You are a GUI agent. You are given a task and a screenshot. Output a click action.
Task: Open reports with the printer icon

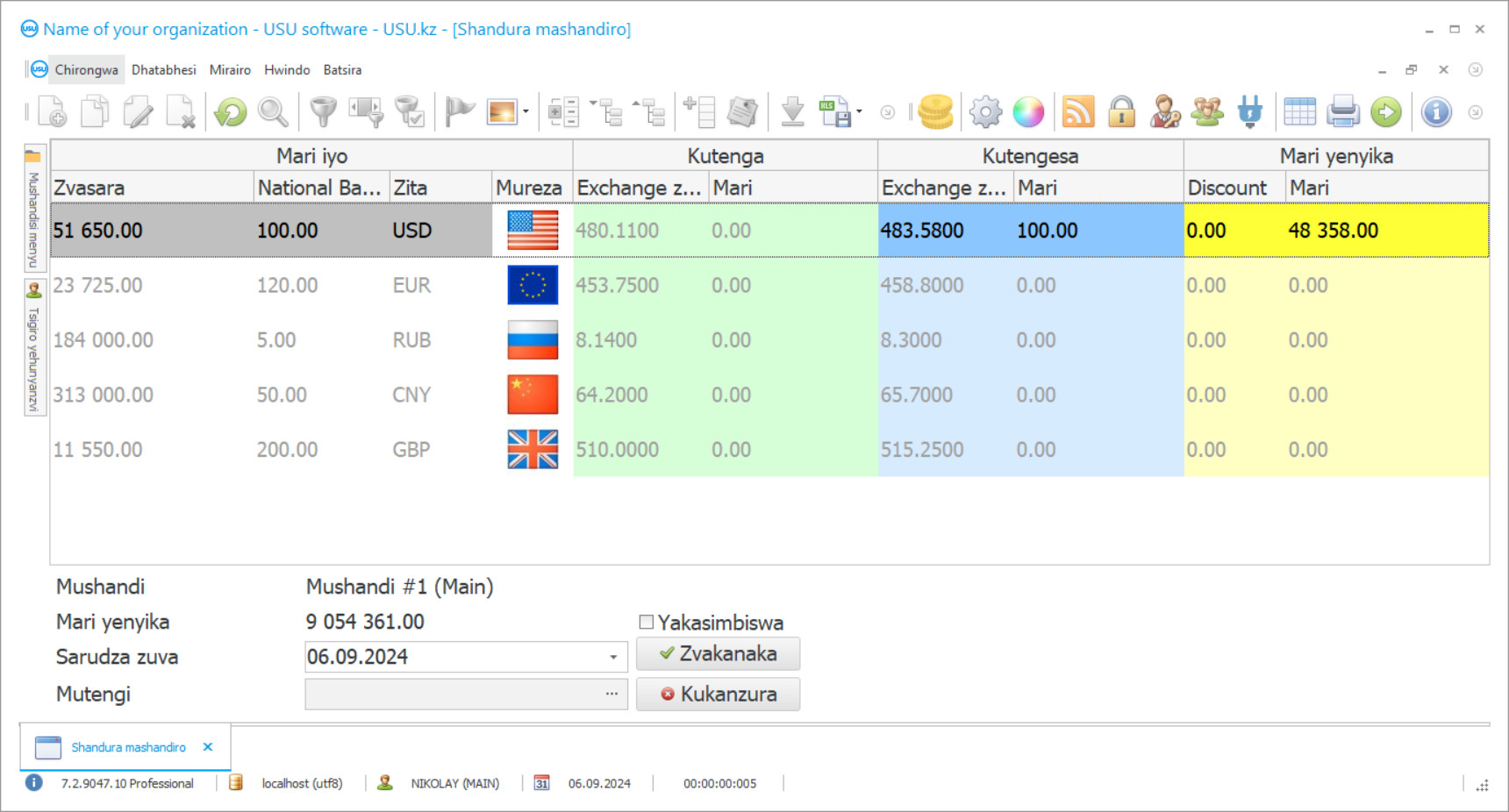pos(1343,111)
